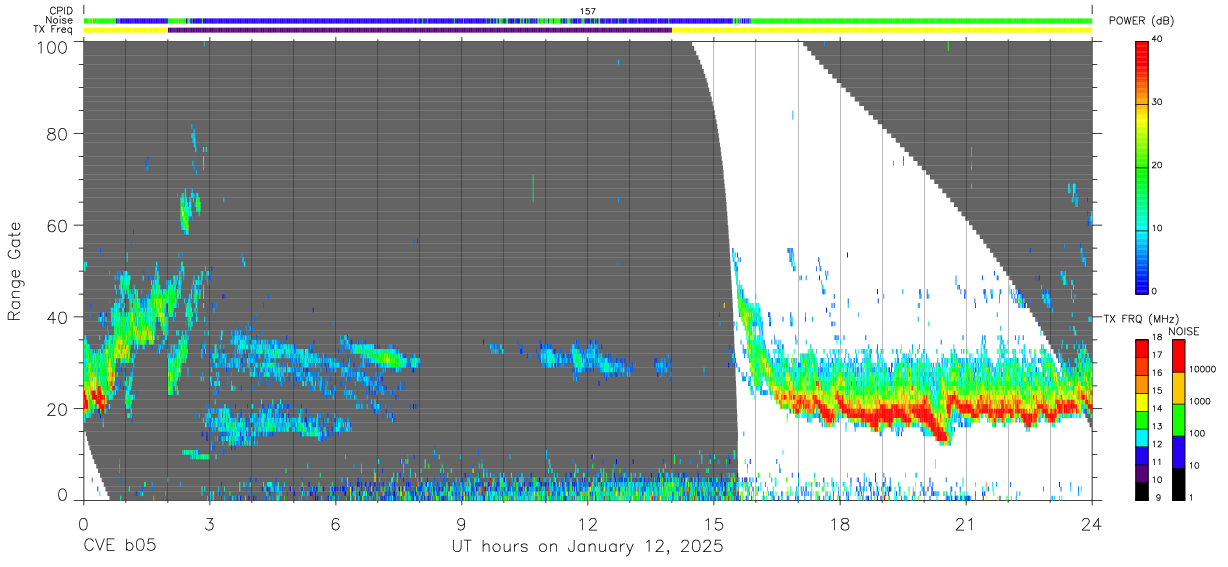Click the Range Gate axis label

pos(16,272)
